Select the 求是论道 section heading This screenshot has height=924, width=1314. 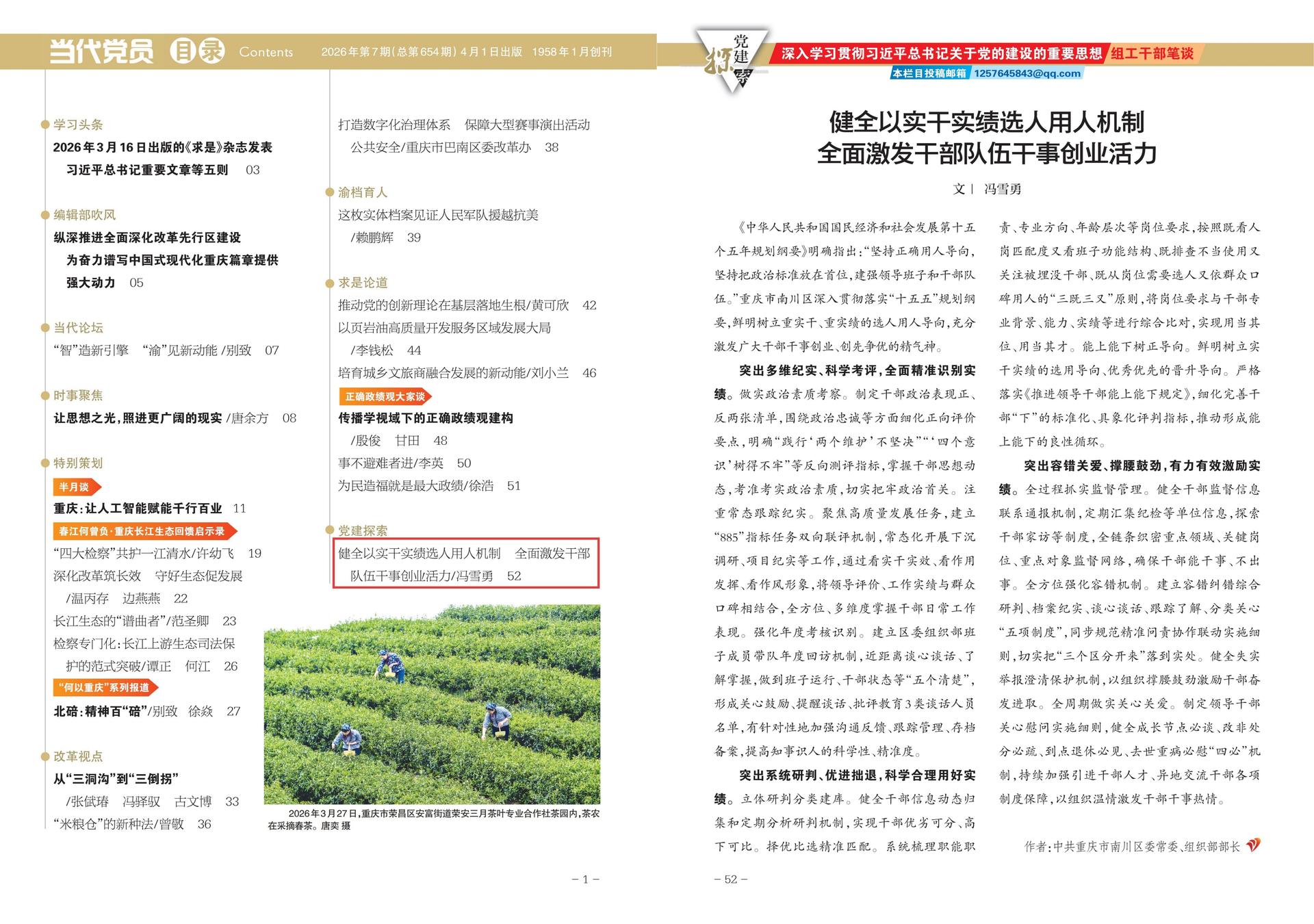click(x=363, y=283)
